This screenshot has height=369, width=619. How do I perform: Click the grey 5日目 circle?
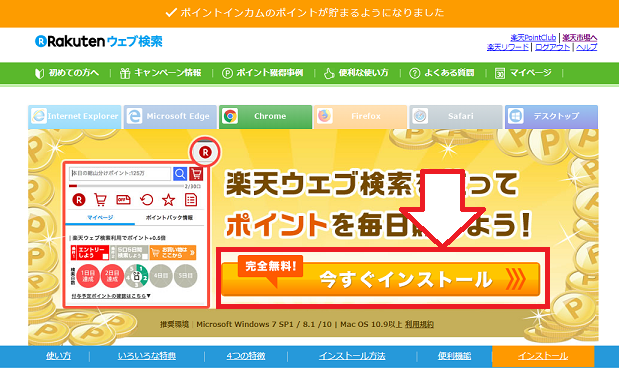pos(186,276)
